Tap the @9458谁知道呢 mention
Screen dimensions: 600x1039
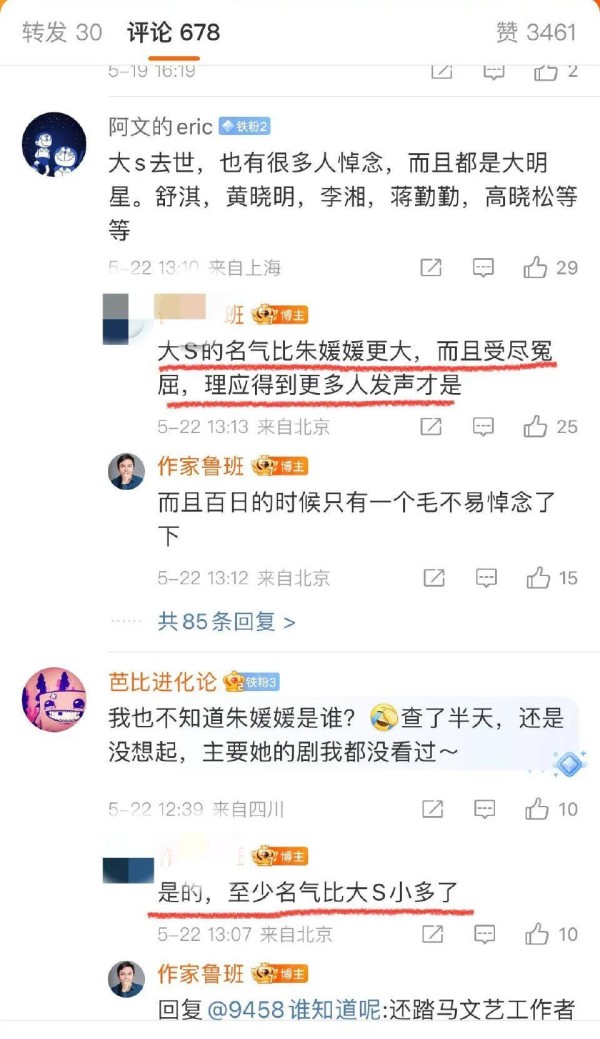(294, 1009)
